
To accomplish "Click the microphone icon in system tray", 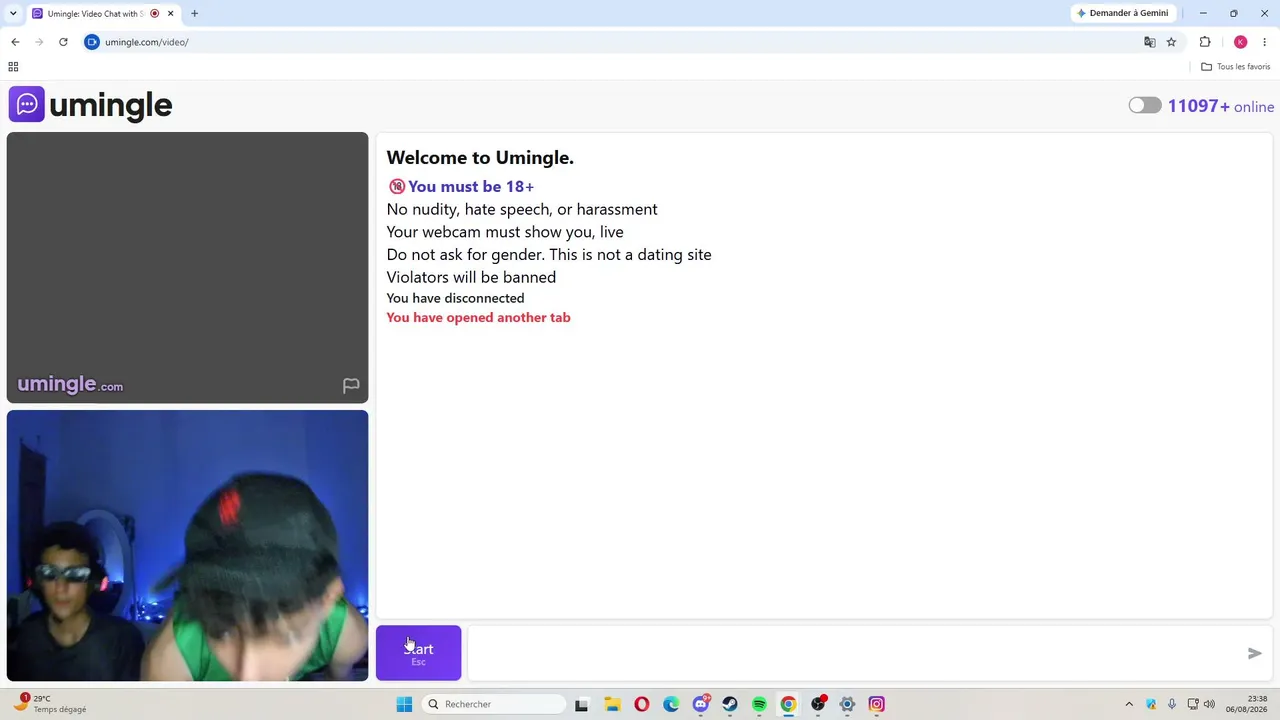I will click(1172, 704).
